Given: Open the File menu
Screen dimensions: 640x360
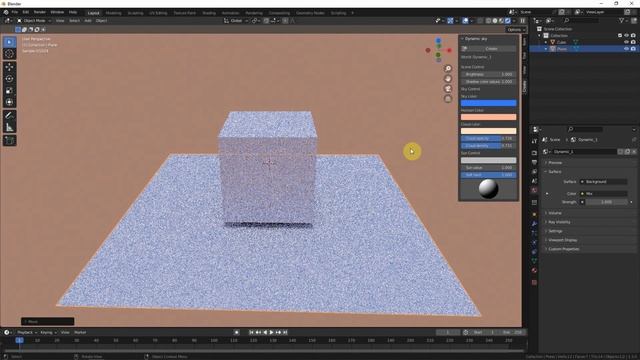Looking at the screenshot, I should [15, 12].
